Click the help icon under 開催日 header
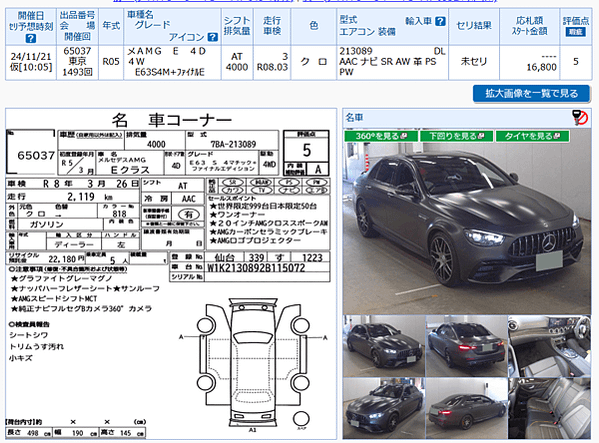 (31, 38)
